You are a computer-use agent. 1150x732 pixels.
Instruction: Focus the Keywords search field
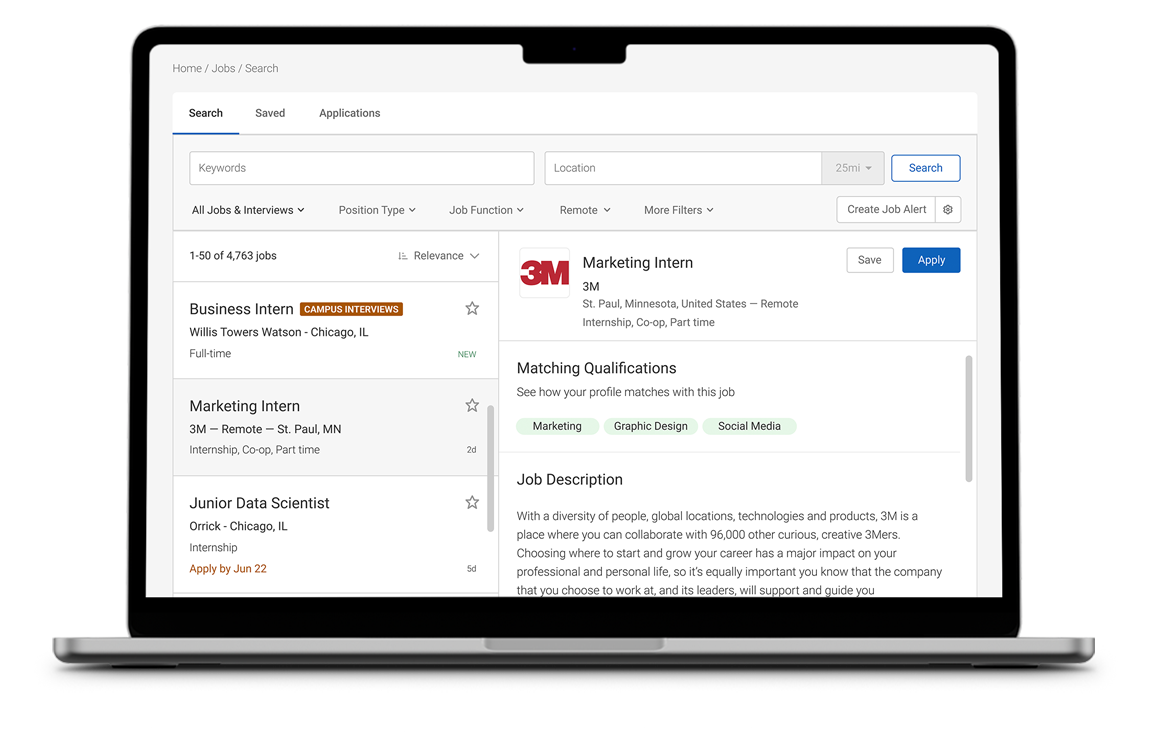tap(361, 168)
